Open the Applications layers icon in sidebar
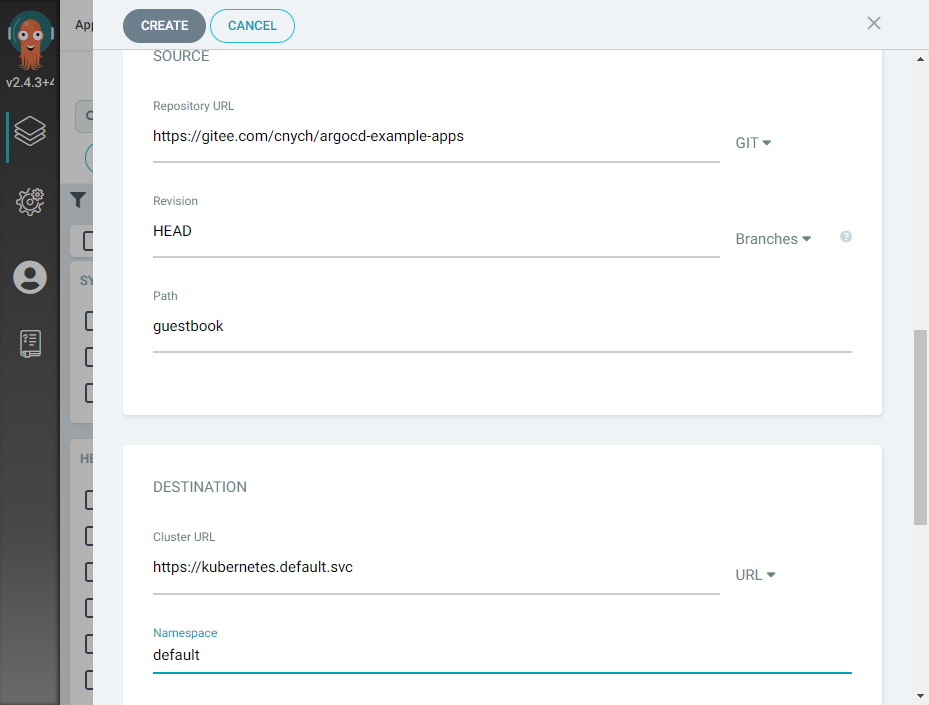The width and height of the screenshot is (929, 705). (30, 130)
